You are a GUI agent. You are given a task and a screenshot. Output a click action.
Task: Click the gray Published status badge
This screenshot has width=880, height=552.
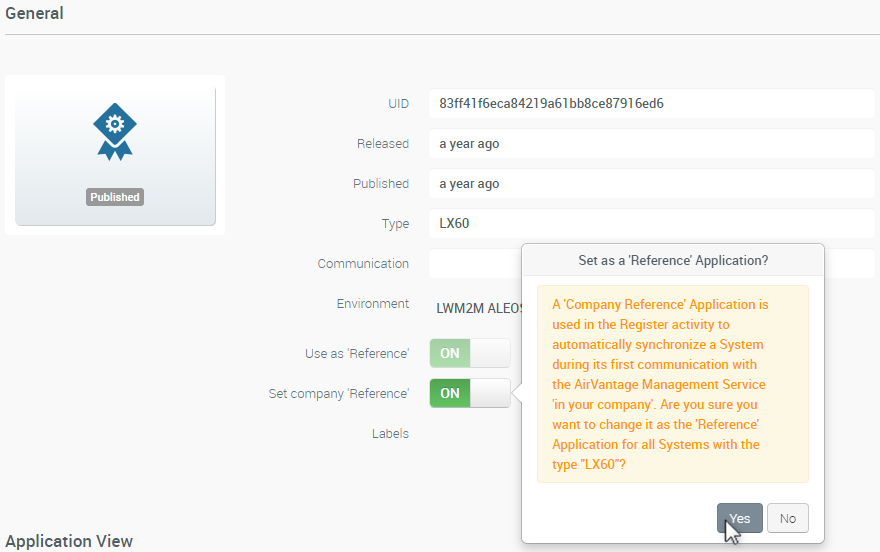[115, 197]
